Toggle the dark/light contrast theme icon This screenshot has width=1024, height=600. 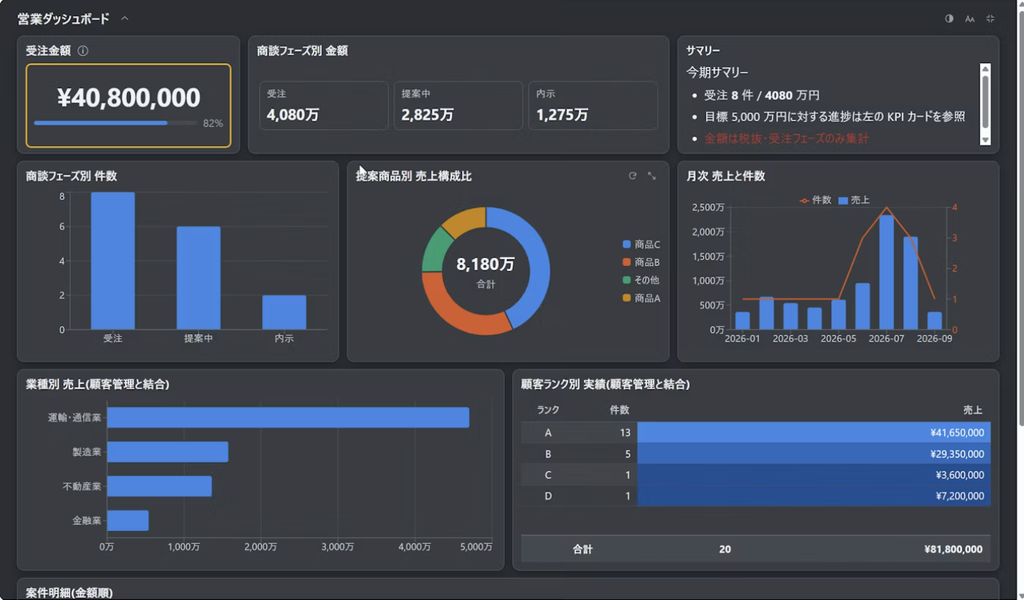(x=949, y=19)
